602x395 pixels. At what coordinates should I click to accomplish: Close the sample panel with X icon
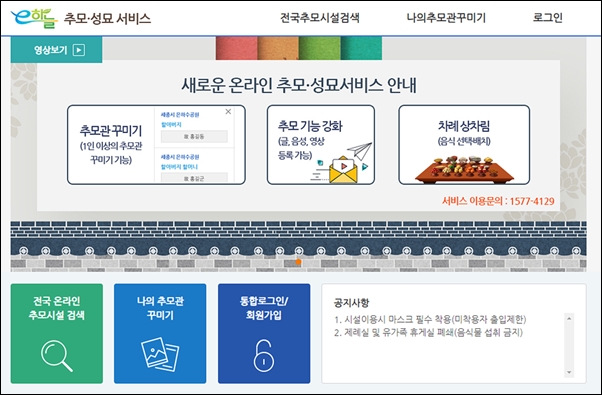[228, 112]
